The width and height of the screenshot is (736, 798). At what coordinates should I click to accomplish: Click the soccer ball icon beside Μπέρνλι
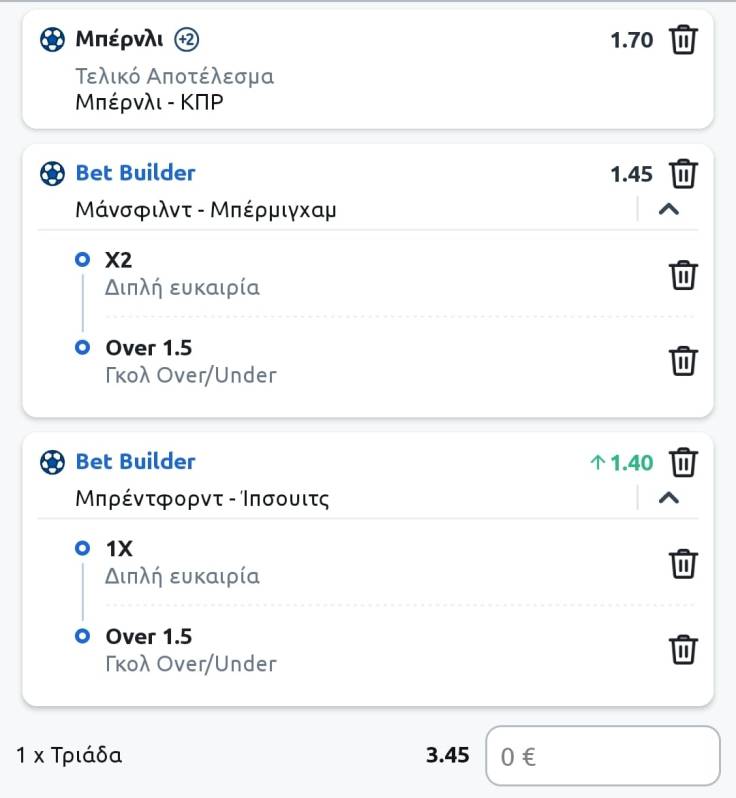pos(51,40)
